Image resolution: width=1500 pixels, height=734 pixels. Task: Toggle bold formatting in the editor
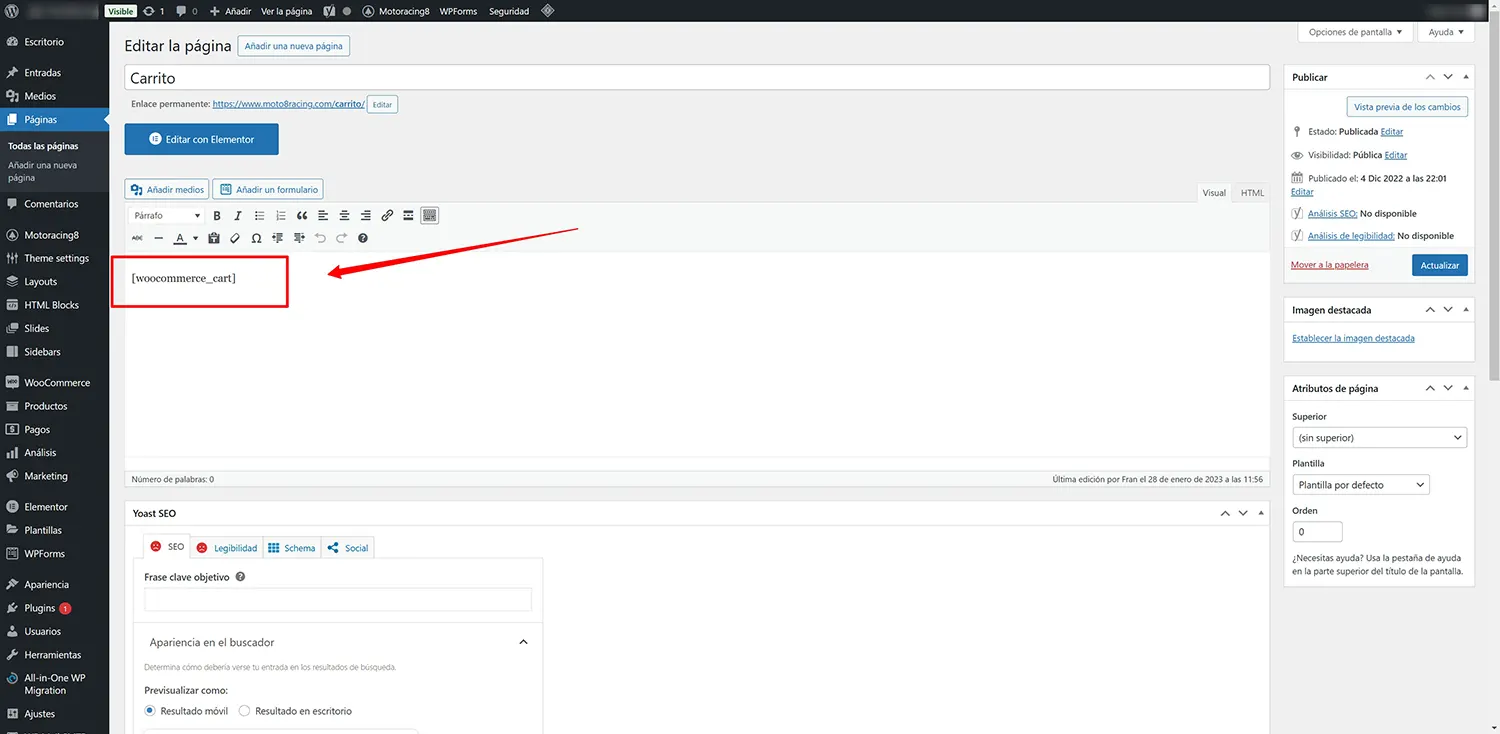point(217,215)
